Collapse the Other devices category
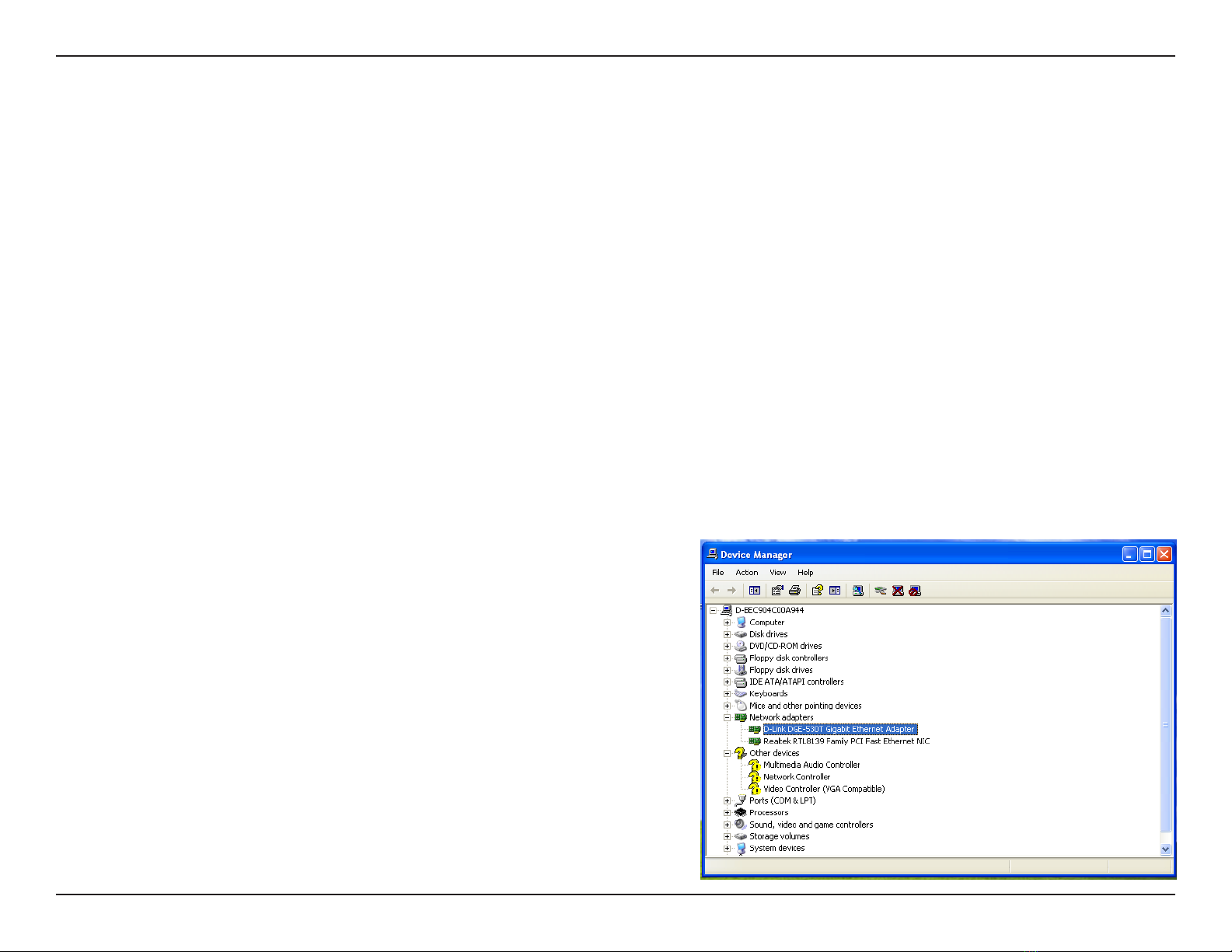The image size is (1232, 952). (x=728, y=753)
